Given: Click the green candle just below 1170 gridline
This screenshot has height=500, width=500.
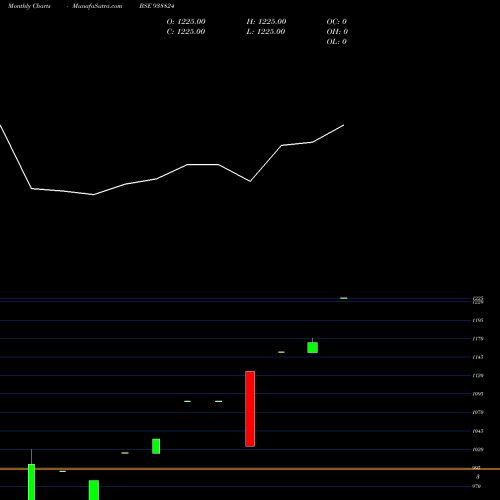Looking at the screenshot, I should 312,347.
